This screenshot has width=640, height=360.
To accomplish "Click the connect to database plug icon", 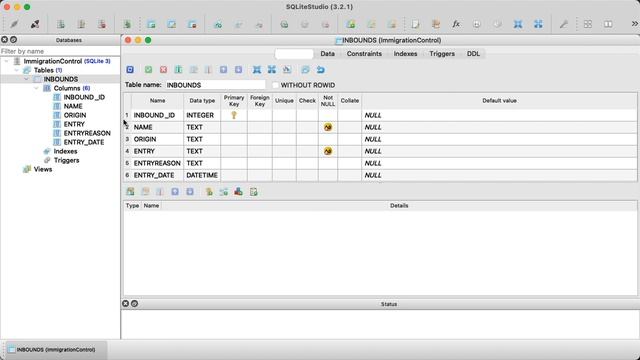I will [14, 24].
